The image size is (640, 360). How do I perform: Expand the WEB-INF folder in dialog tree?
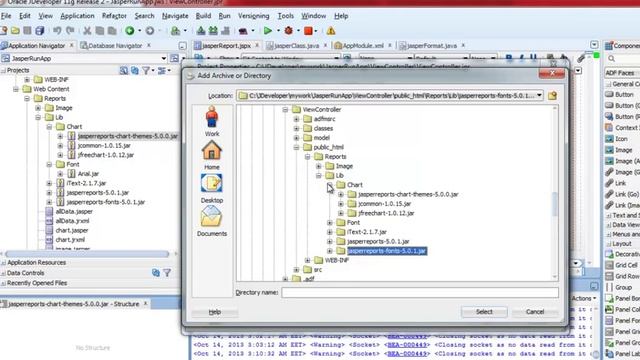point(307,260)
